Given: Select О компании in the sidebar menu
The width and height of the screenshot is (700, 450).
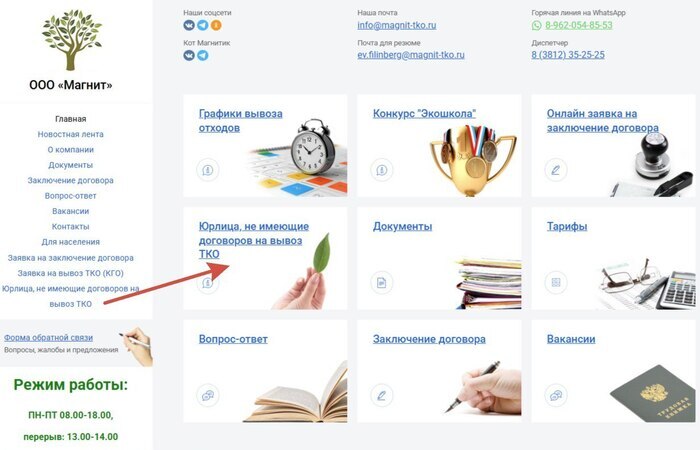Looking at the screenshot, I should (71, 150).
